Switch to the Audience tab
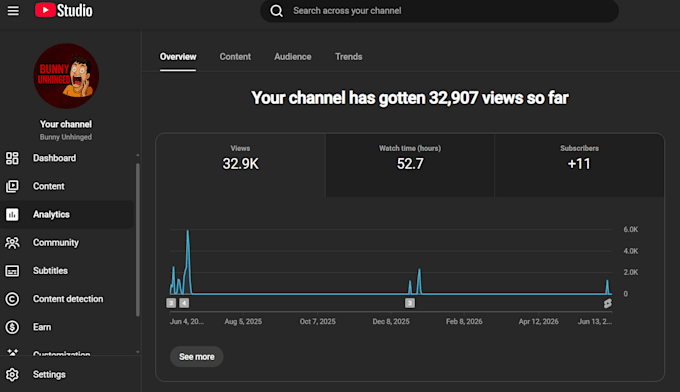The image size is (680, 392). coord(293,57)
